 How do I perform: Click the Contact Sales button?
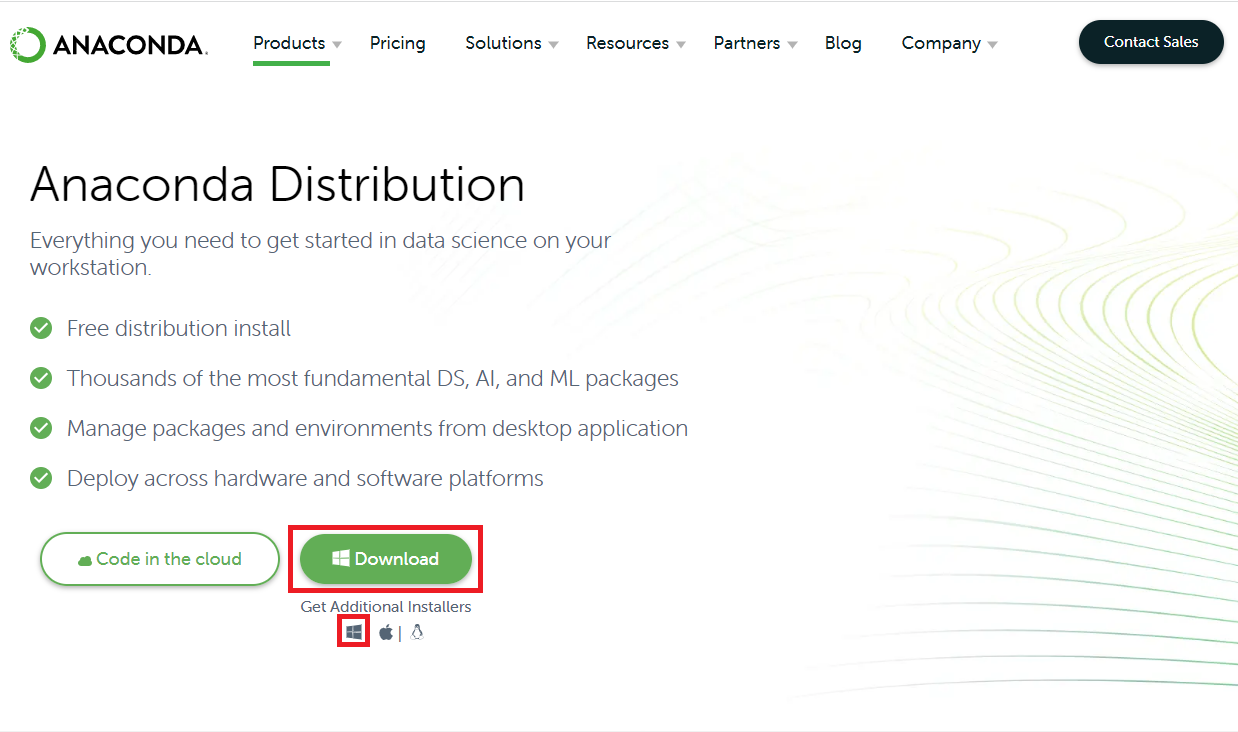click(1151, 42)
